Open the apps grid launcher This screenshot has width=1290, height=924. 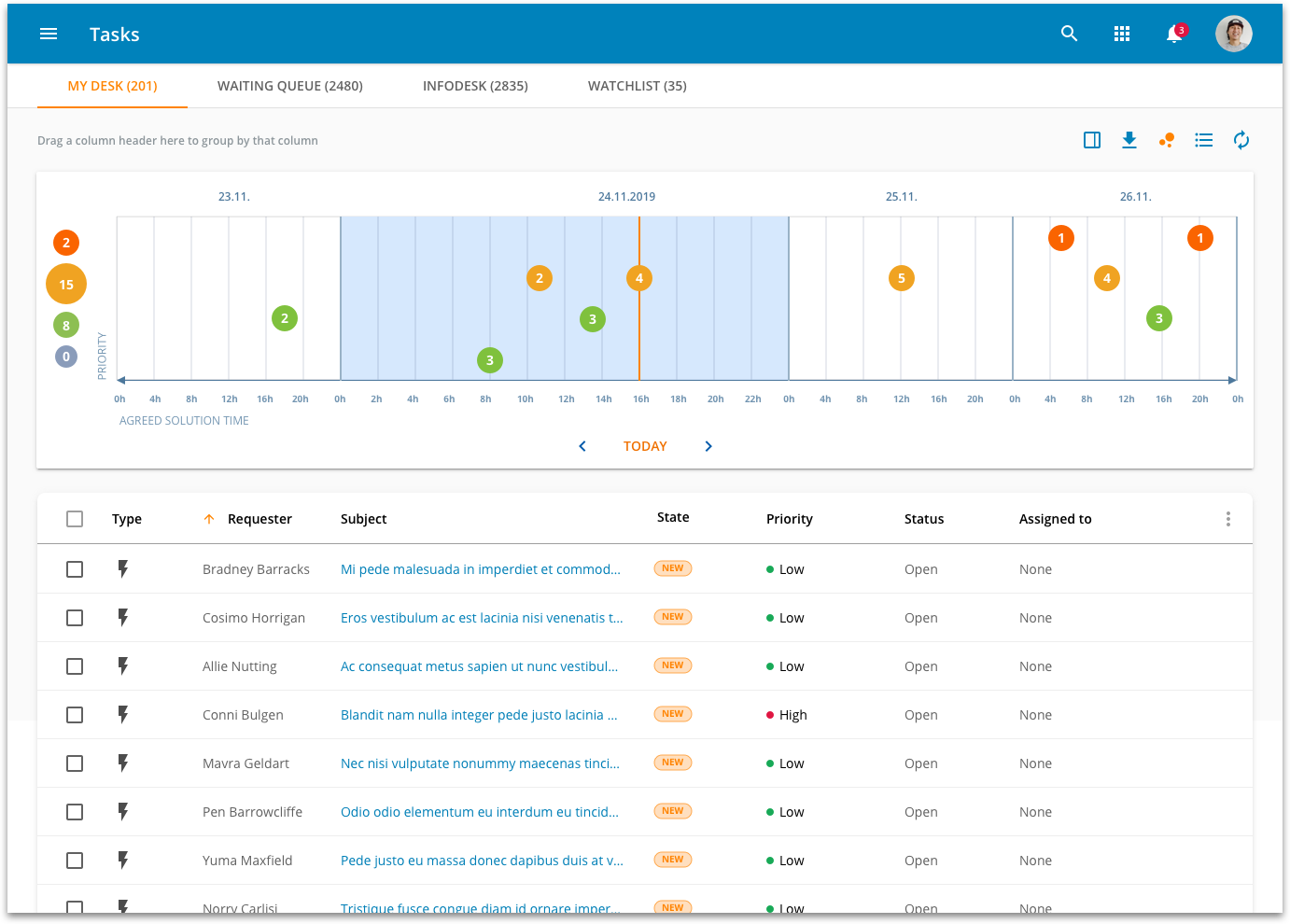(x=1122, y=35)
